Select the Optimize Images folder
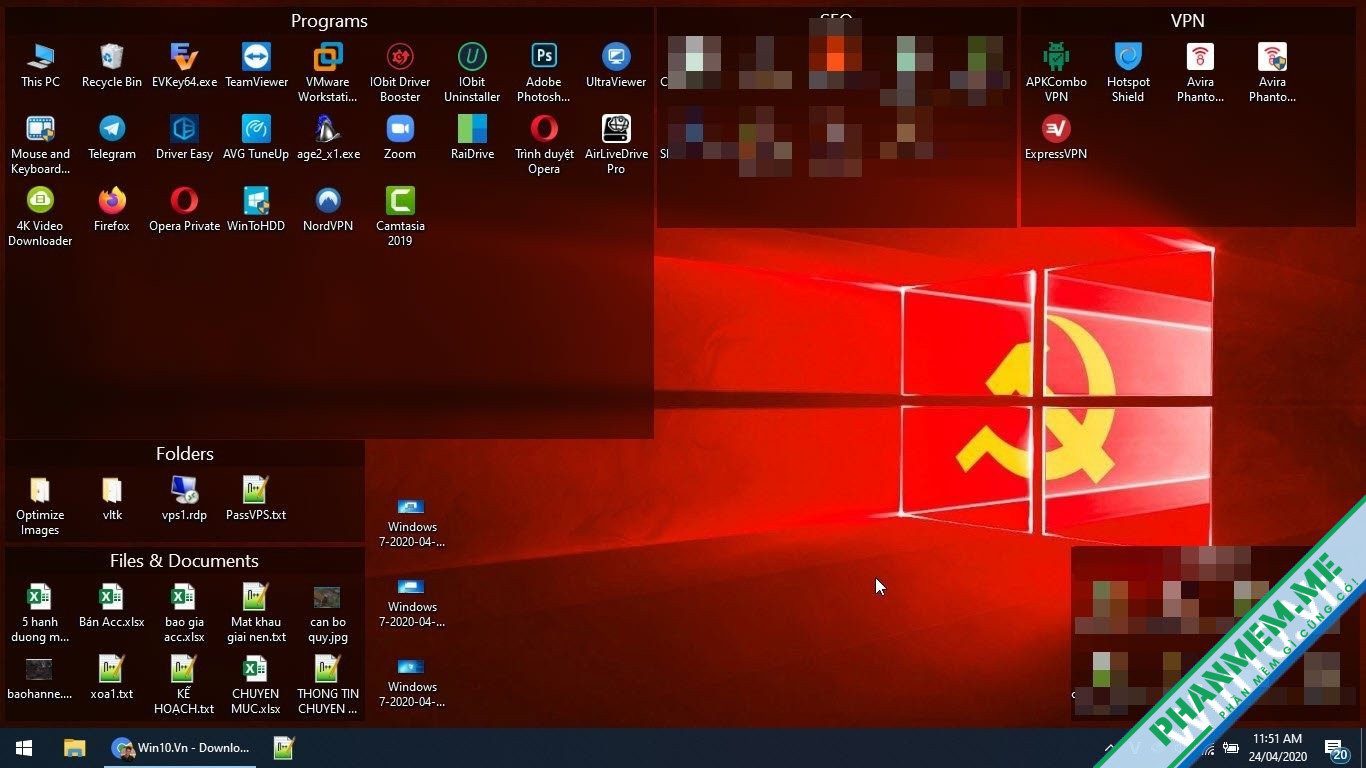The width and height of the screenshot is (1366, 768). pyautogui.click(x=40, y=505)
